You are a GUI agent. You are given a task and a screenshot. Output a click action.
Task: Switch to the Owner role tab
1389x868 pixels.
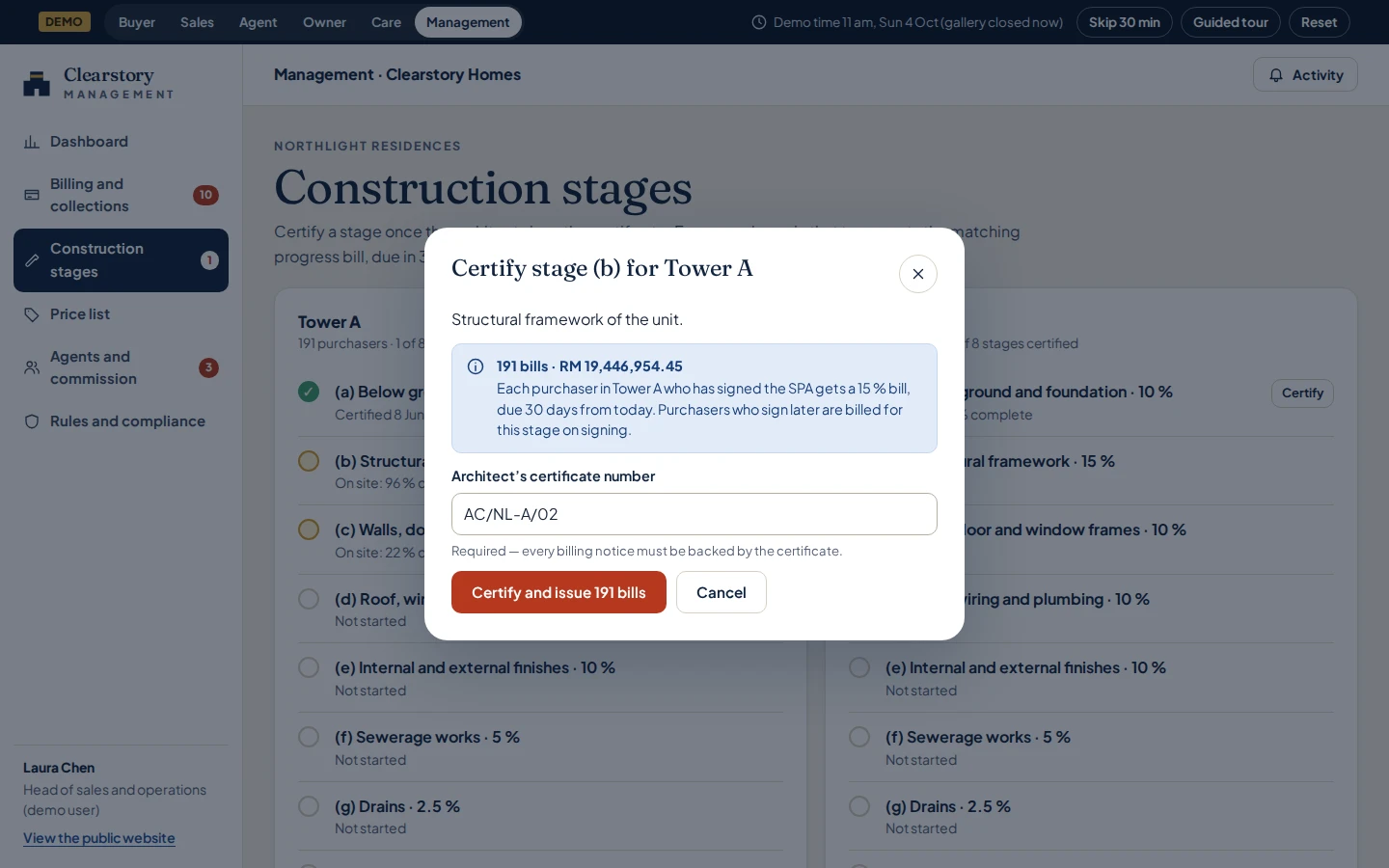(324, 22)
